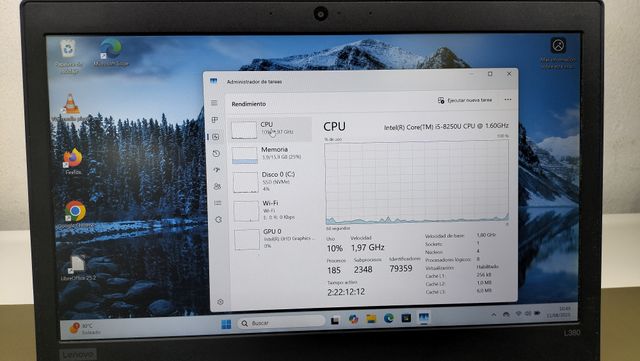Select the GPU 0 performance entry
The width and height of the screenshot is (640, 361).
click(274, 238)
